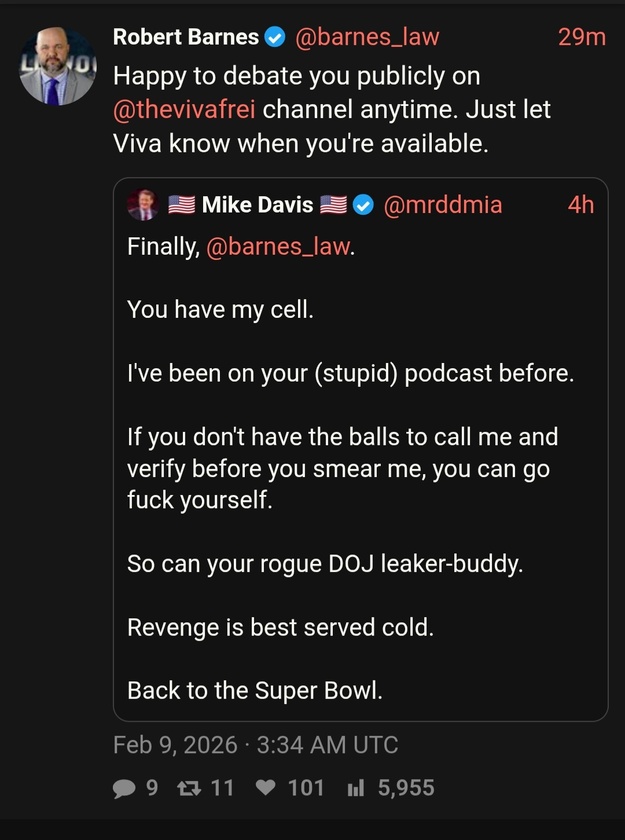The image size is (625, 840).
Task: Click the 101 likes count
Action: pos(306,788)
